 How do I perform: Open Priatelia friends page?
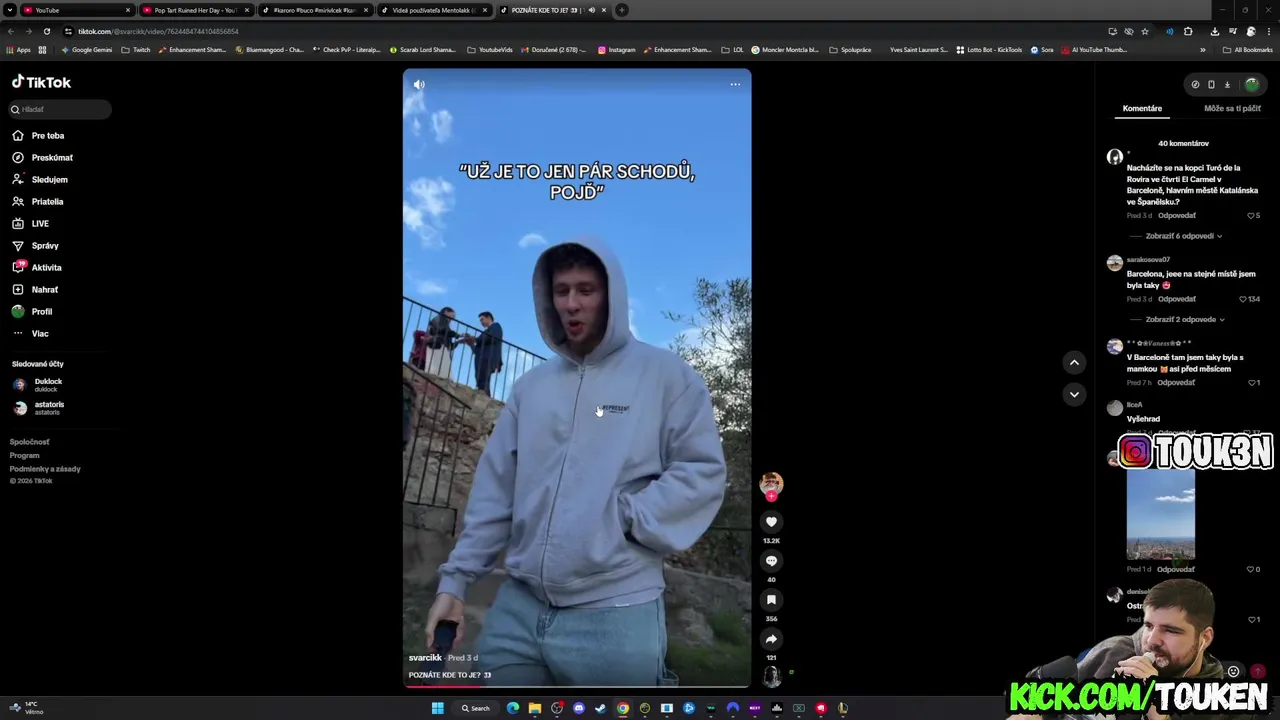[38, 202]
